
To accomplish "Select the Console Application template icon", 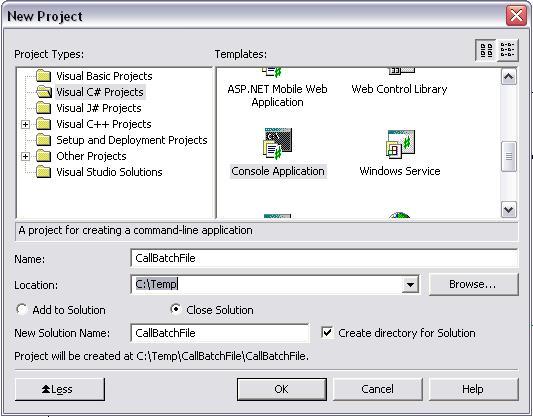I will [278, 143].
